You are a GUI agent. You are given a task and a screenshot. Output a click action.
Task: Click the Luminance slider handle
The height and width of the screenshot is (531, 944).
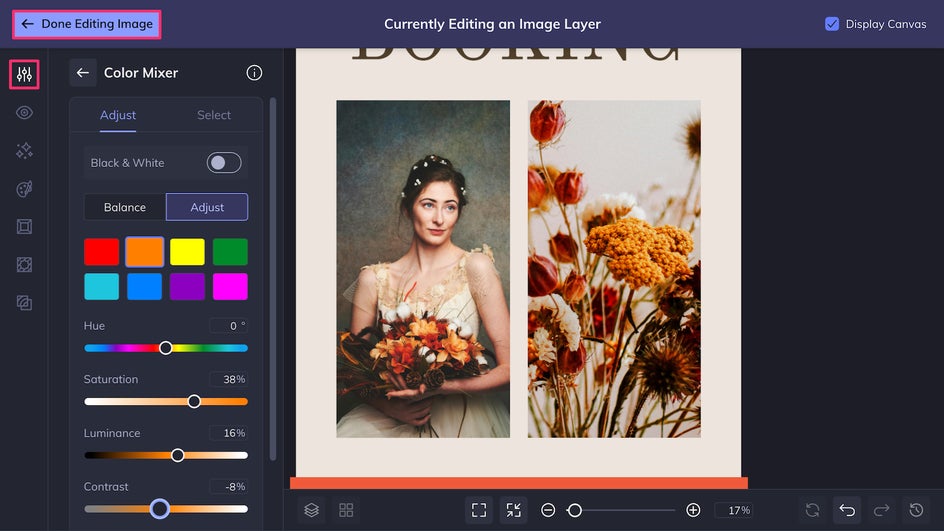[178, 455]
